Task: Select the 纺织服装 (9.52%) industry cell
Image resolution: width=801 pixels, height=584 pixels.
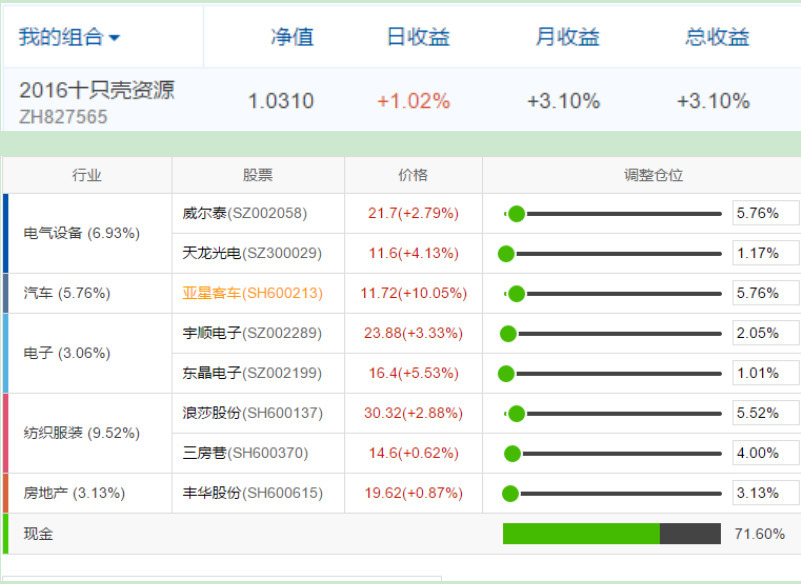Action: pos(87,433)
